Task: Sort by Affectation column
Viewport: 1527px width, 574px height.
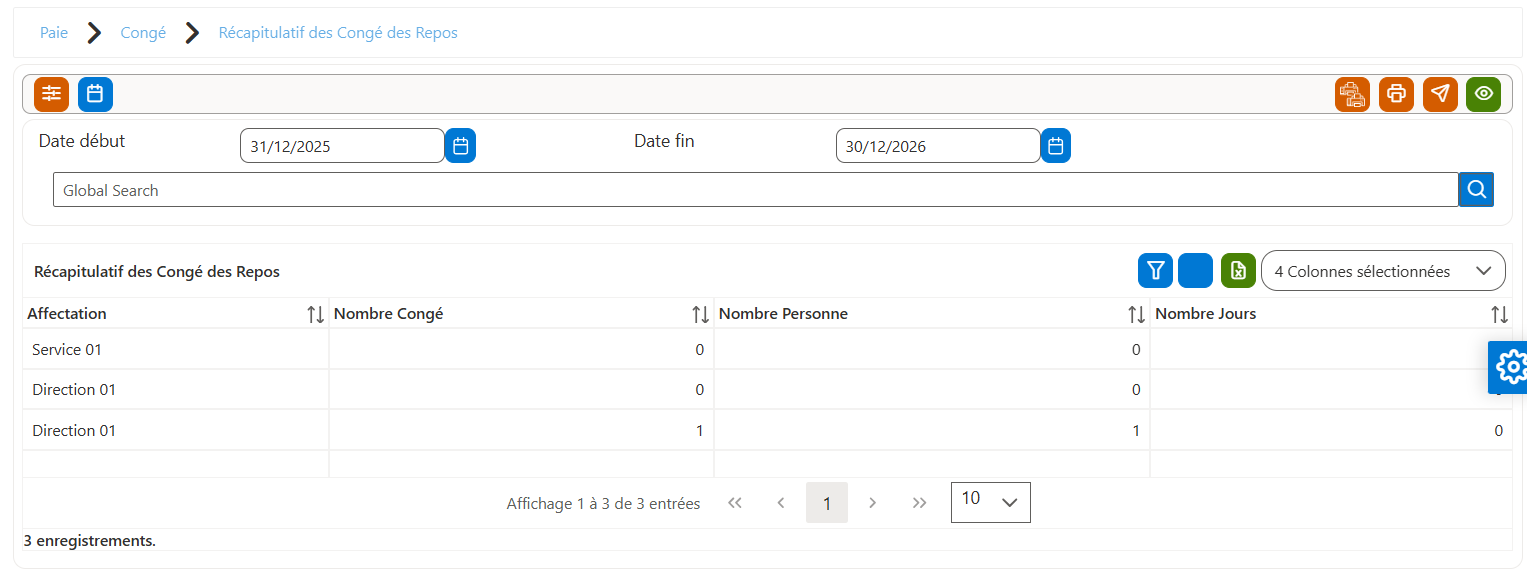Action: coord(315,314)
